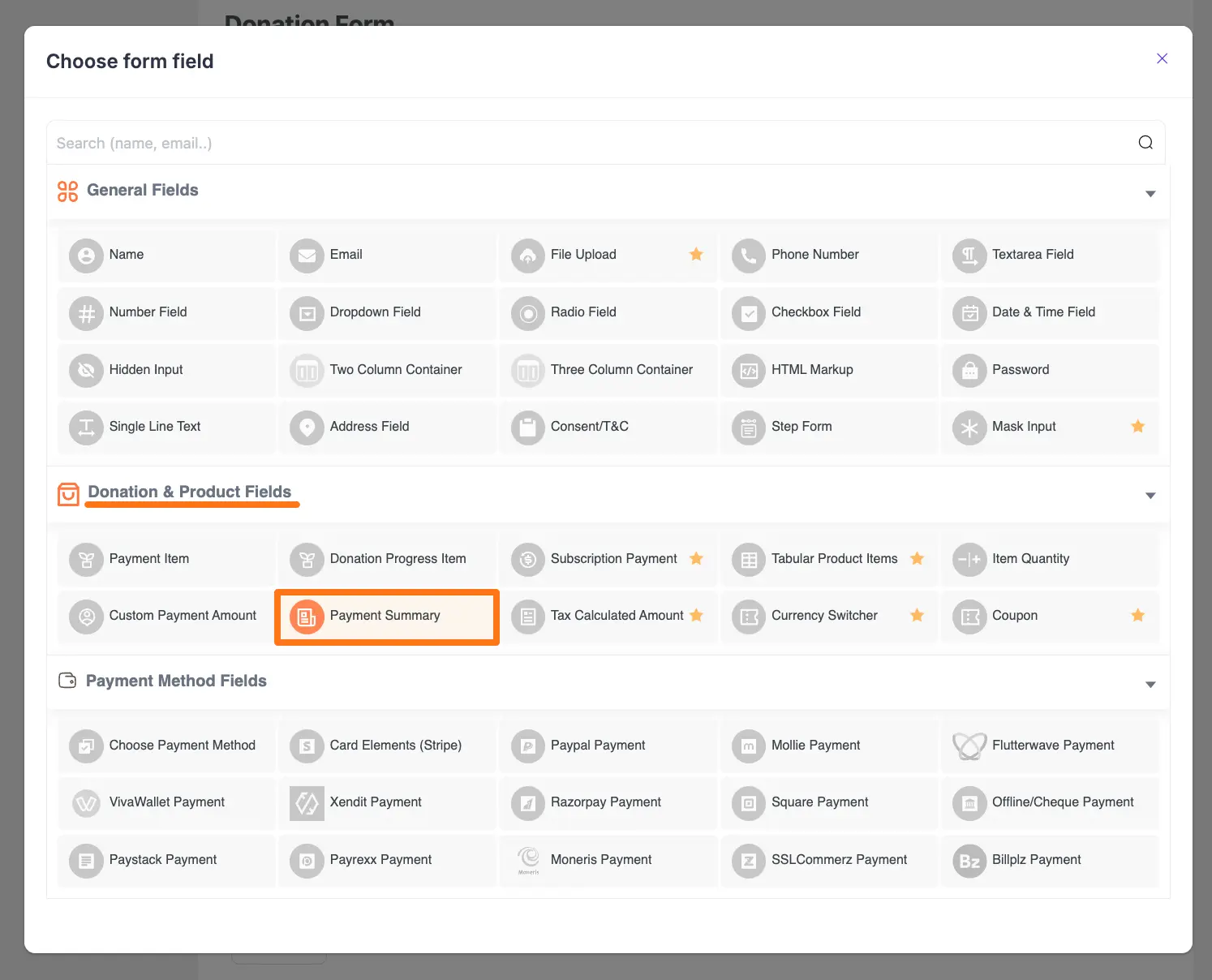Select the General Fields section header
This screenshot has width=1212, height=980.
(142, 190)
